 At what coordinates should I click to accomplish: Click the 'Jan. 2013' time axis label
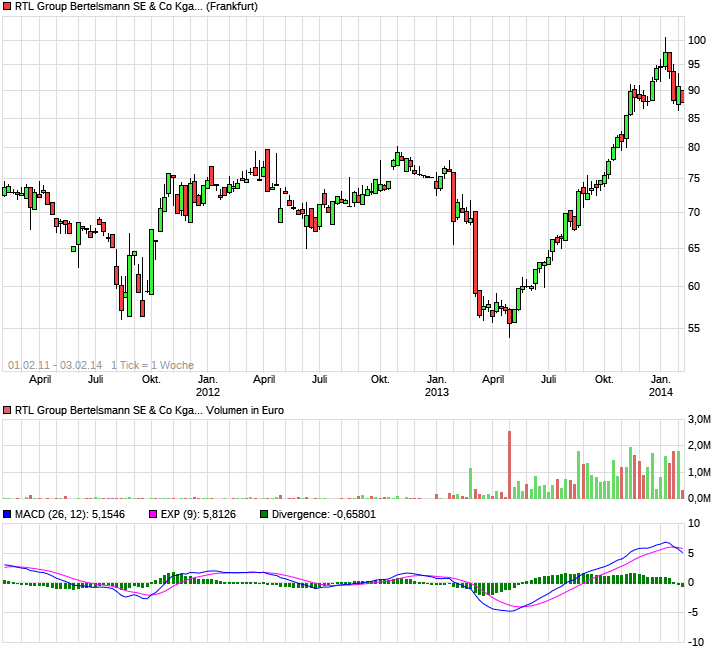coord(437,386)
